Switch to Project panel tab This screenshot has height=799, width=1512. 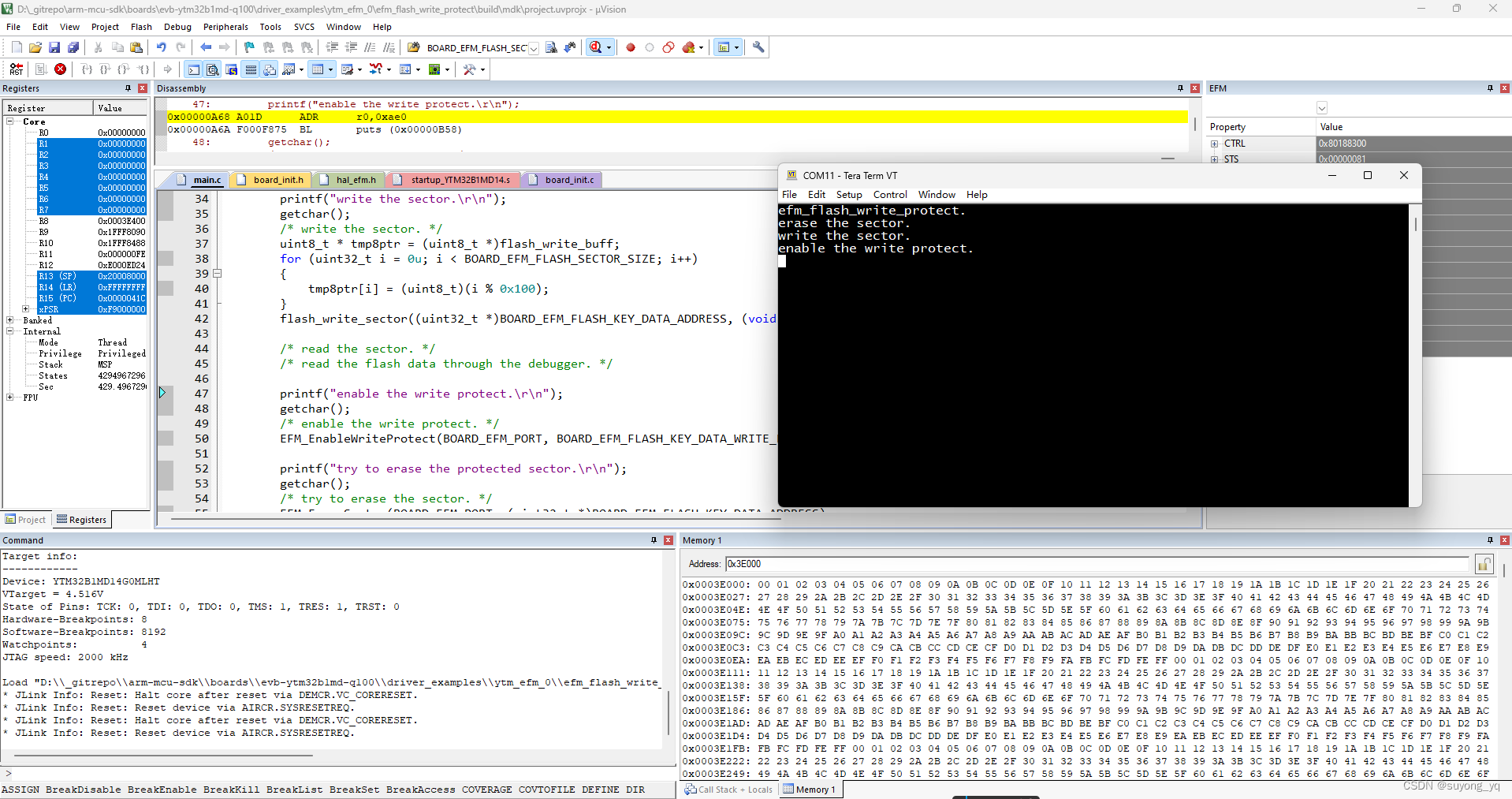(x=25, y=520)
